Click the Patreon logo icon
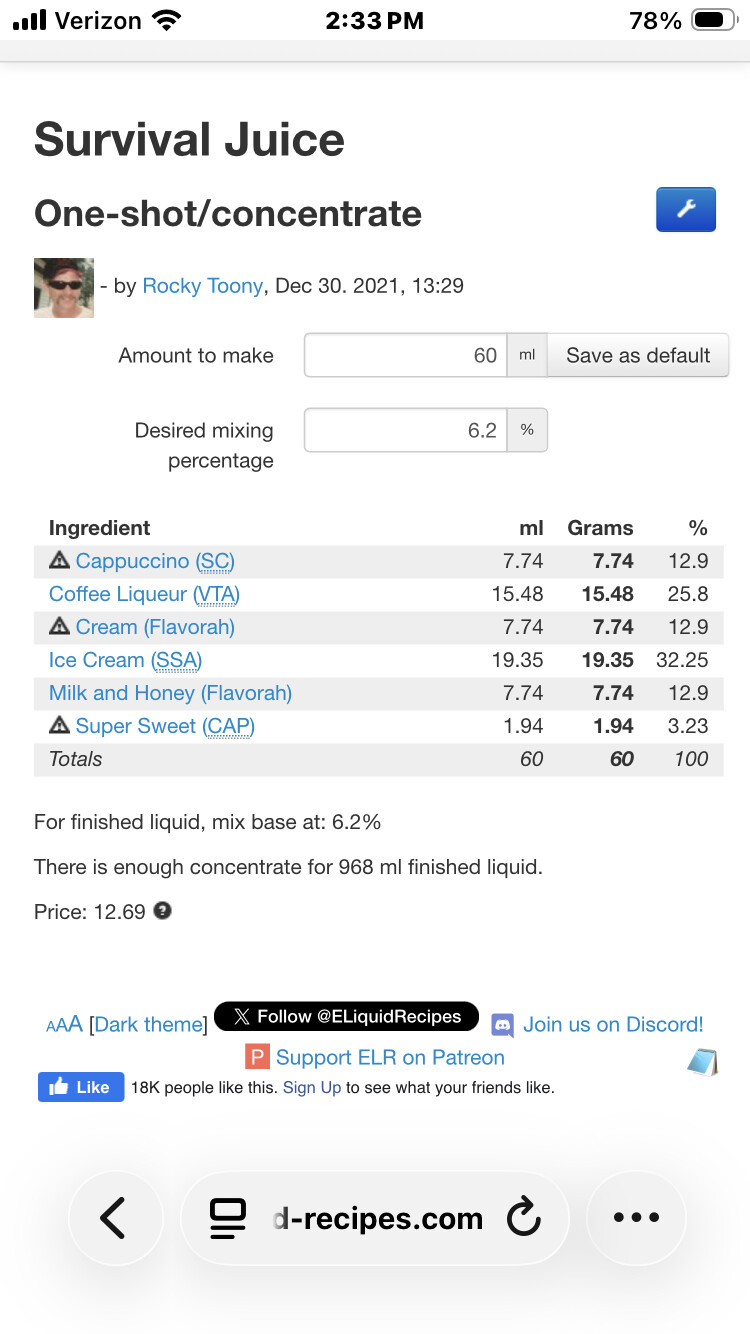 pos(258,1057)
